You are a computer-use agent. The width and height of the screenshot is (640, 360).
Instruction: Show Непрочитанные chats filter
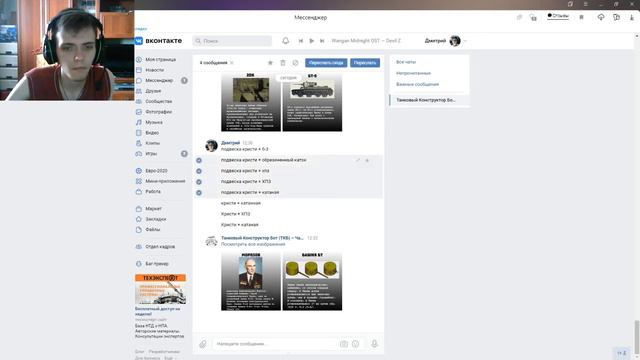(413, 73)
